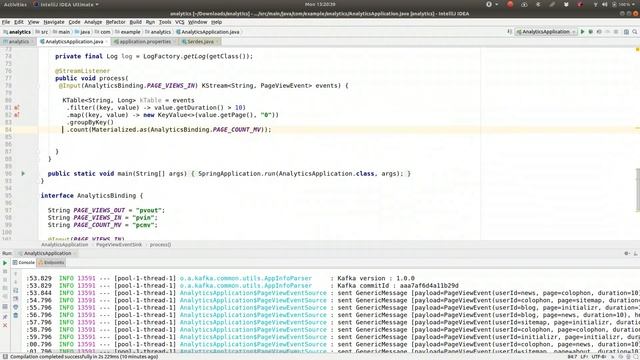This screenshot has width=640, height=360.
Task: Open Project Structure icon in toolbar
Action: click(626, 32)
